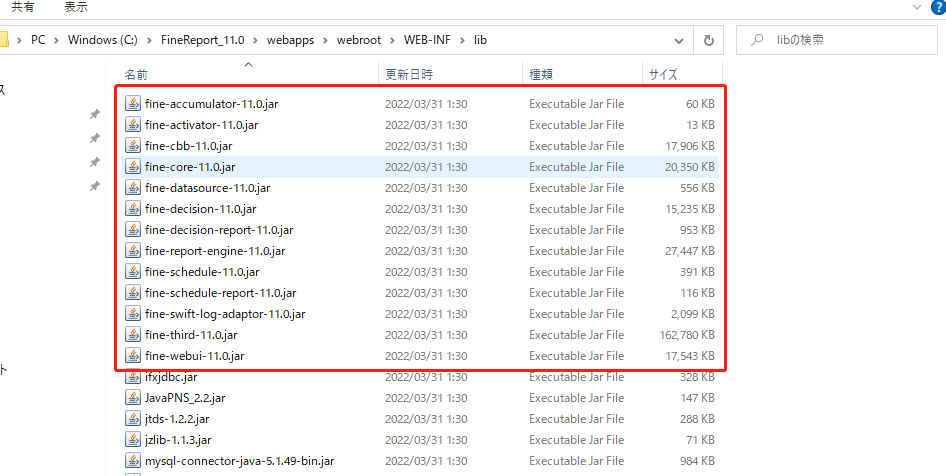Open the address bar history dropdown
This screenshot has width=946, height=476.
point(679,40)
